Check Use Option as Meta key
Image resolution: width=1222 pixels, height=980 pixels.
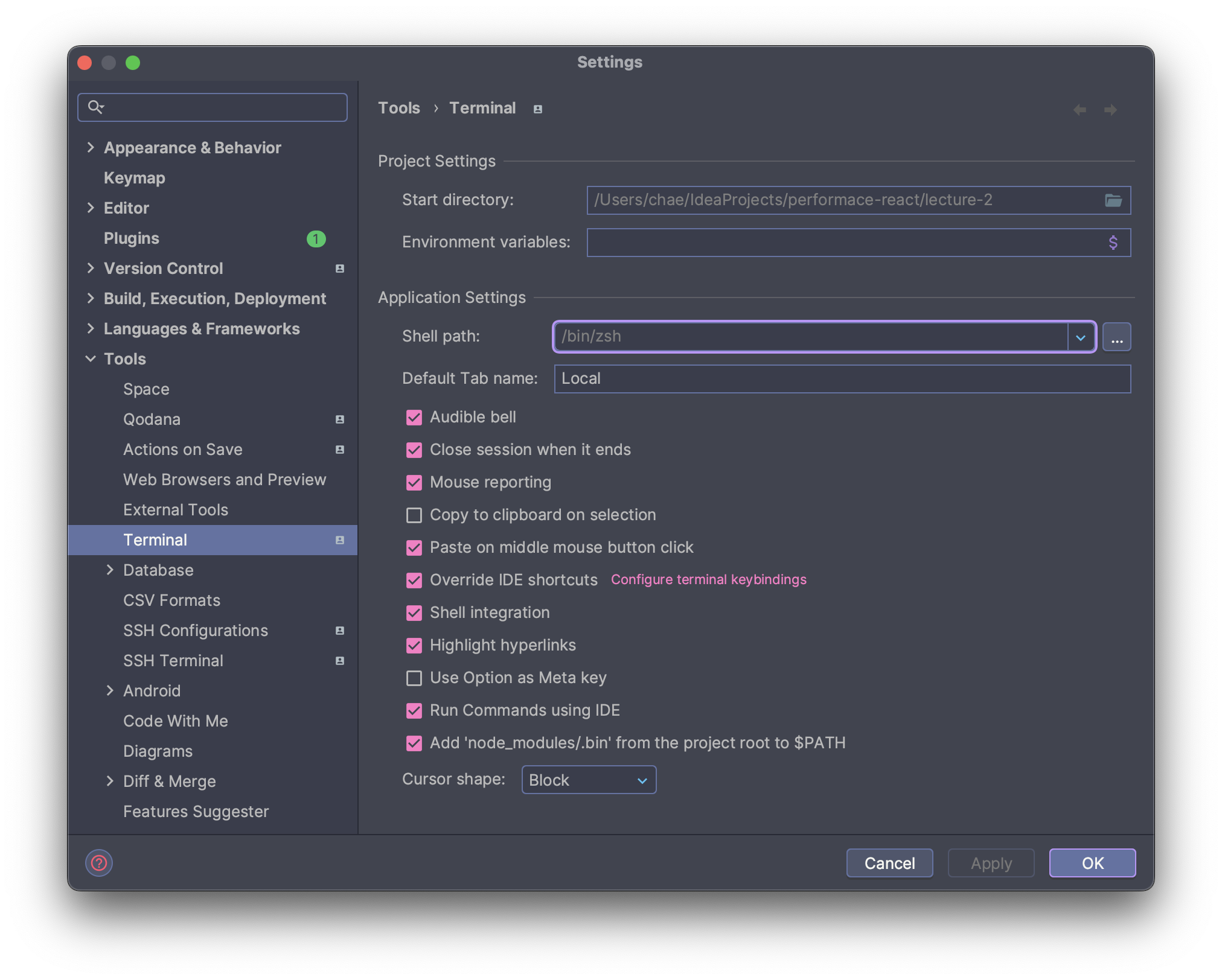pos(414,678)
